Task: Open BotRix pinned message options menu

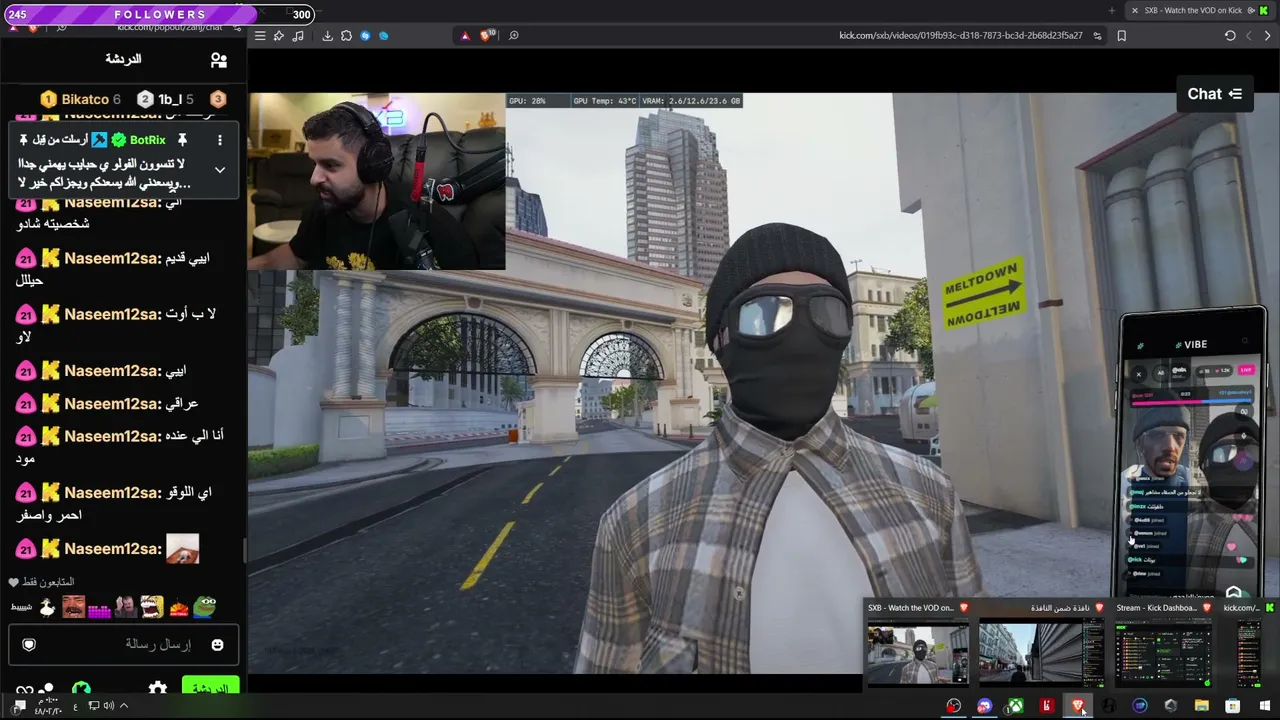Action: click(220, 140)
